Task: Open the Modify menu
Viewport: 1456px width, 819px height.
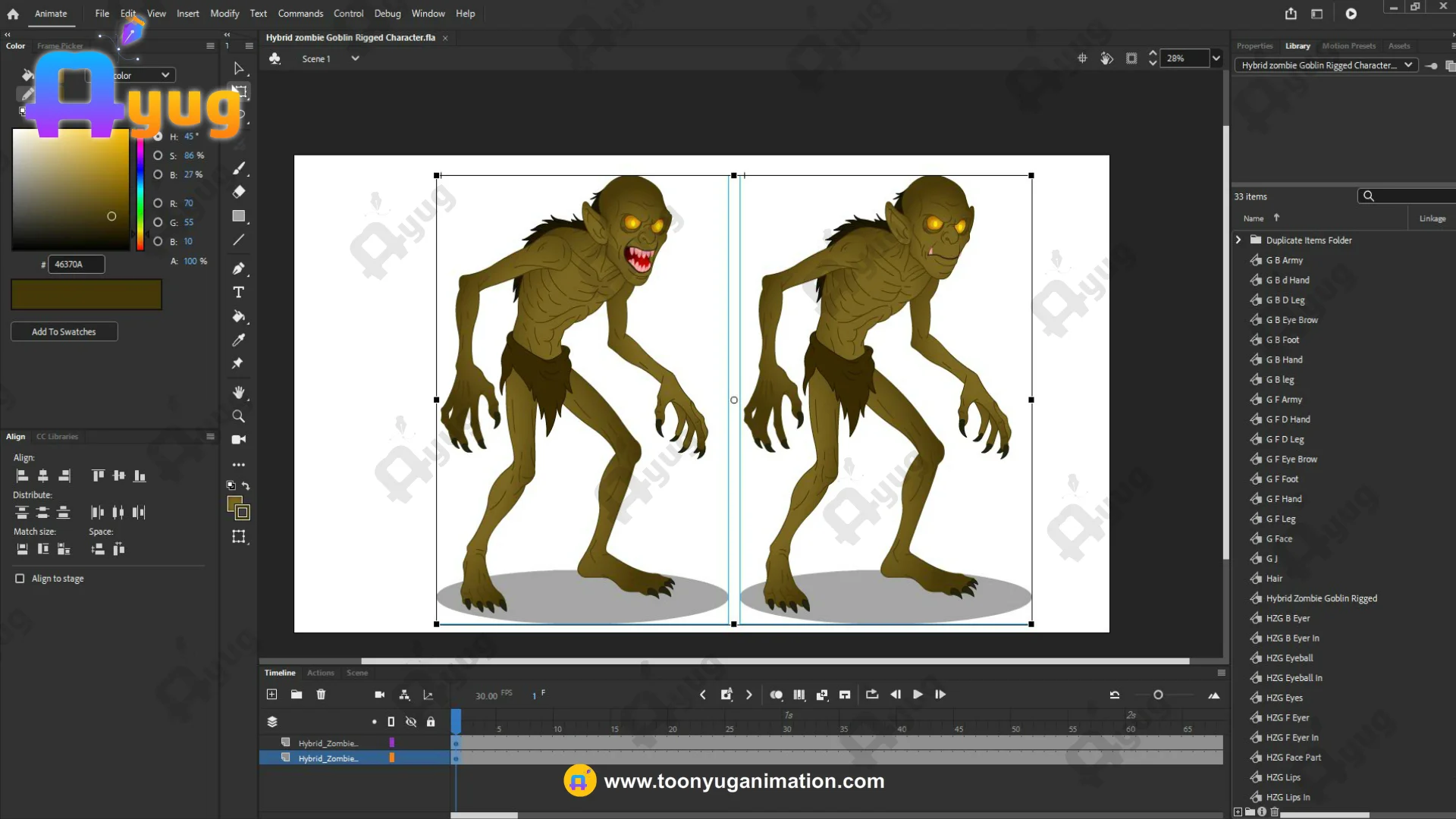Action: tap(224, 14)
